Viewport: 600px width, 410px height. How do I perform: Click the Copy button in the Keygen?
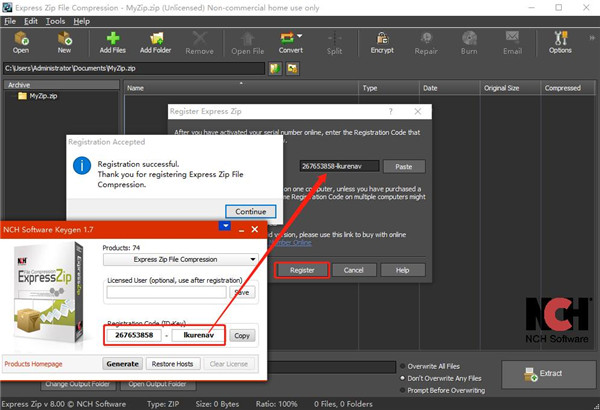pyautogui.click(x=242, y=336)
